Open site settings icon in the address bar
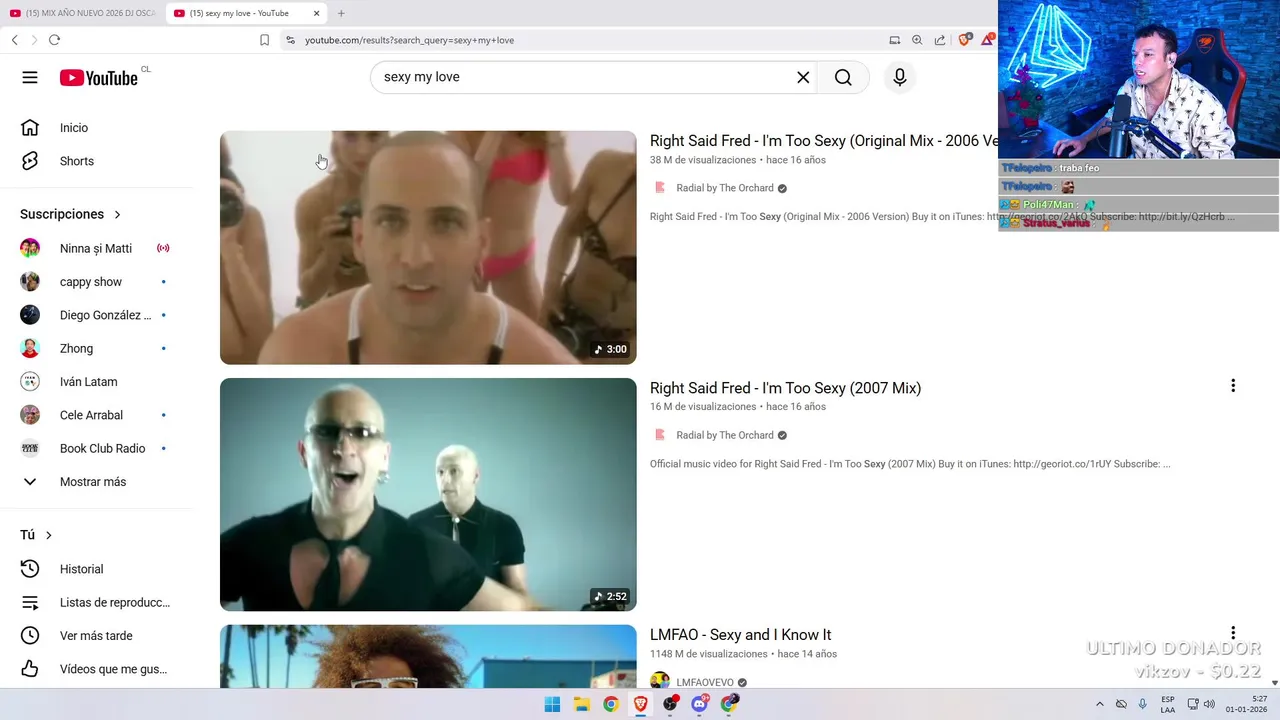 (290, 40)
